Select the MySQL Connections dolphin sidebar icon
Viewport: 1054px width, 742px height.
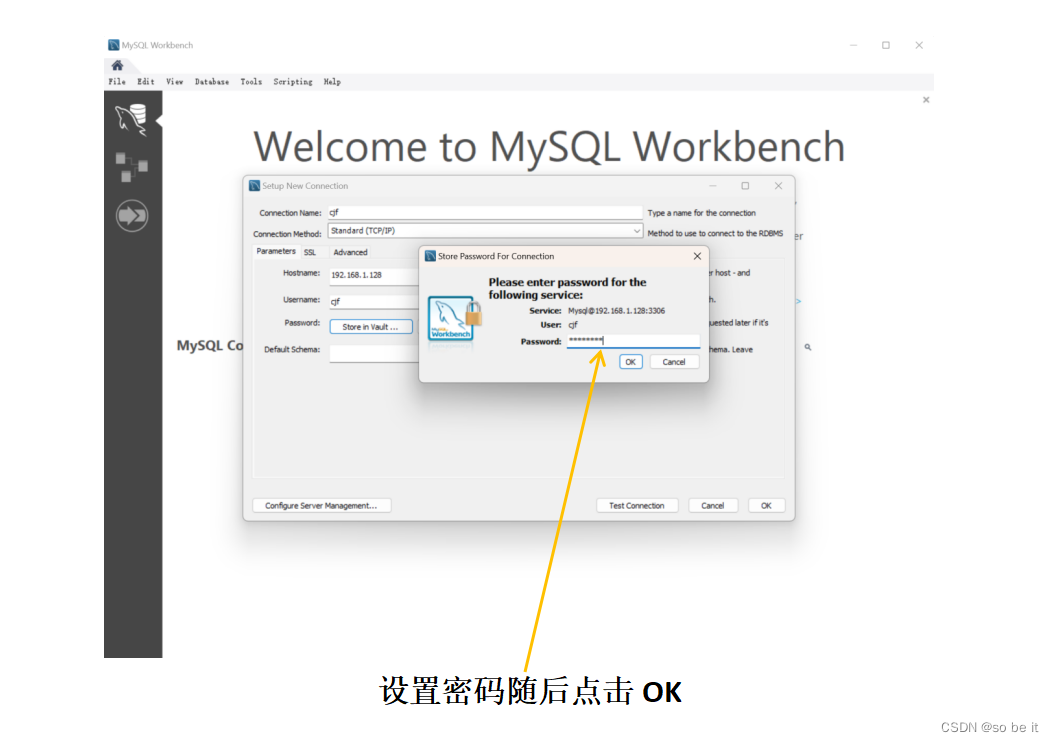131,120
